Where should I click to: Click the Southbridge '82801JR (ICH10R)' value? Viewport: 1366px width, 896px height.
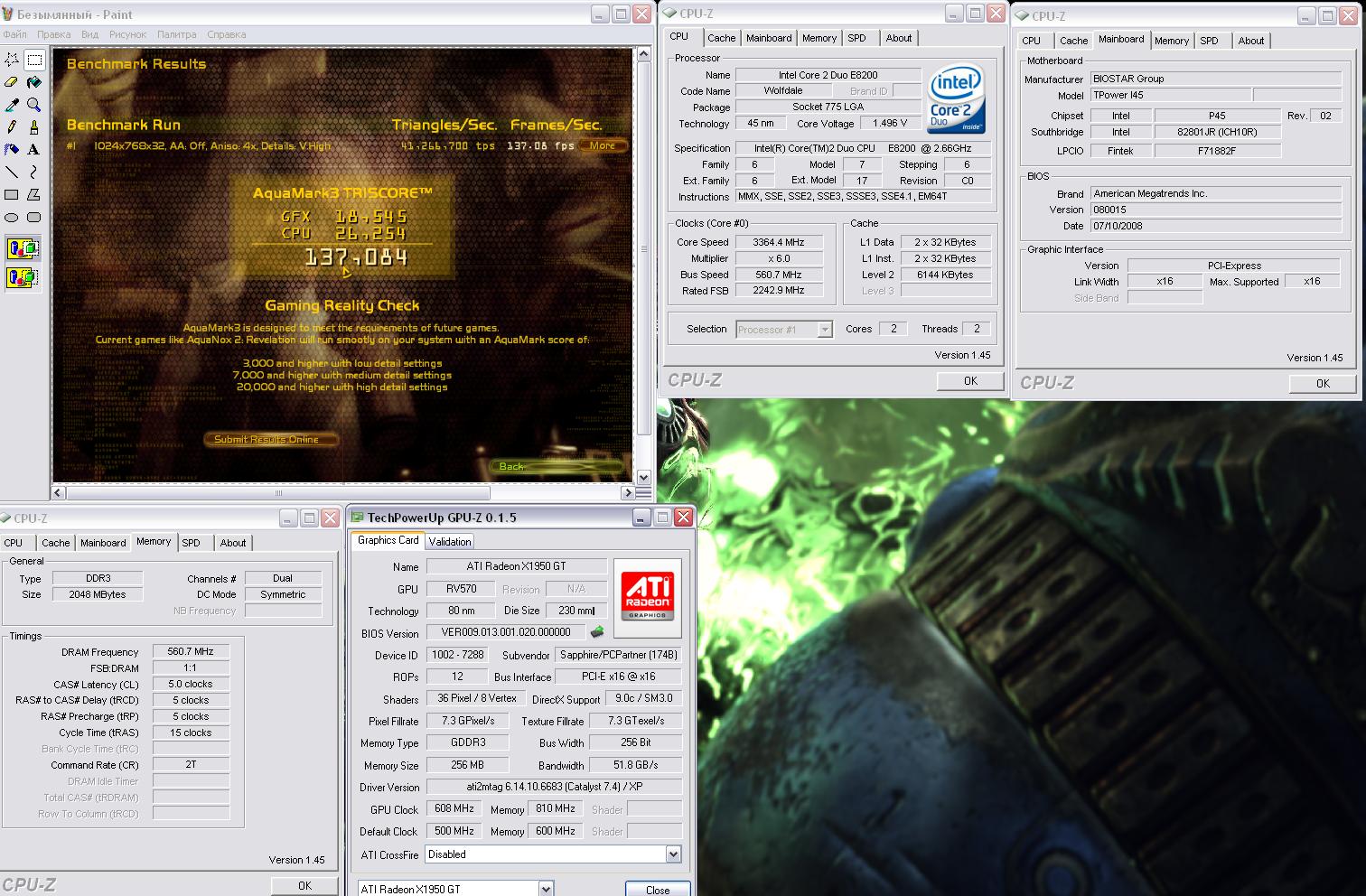point(1217,132)
